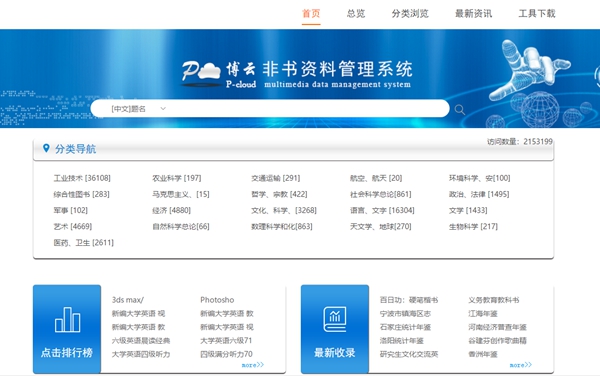Click more link under 点击排行榜
The height and width of the screenshot is (376, 600).
pos(253,365)
